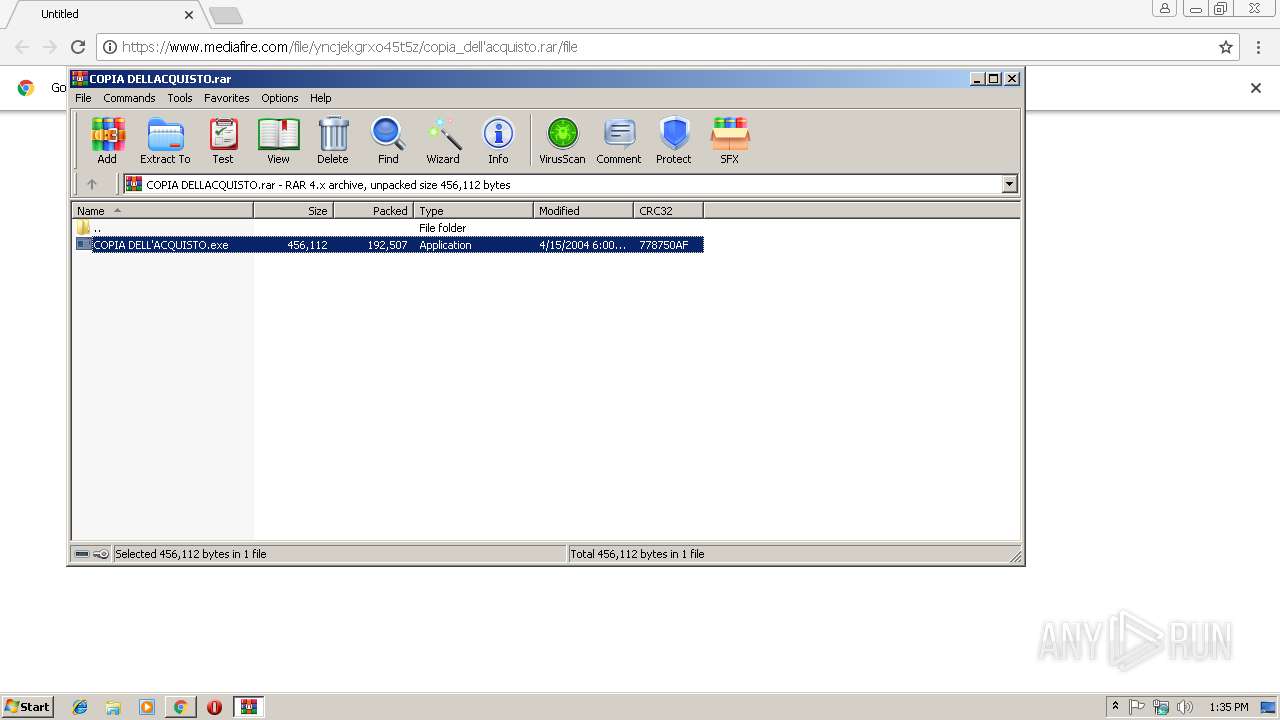This screenshot has height=720, width=1280.
Task: Go up one folder level arrow
Action: tap(92, 184)
